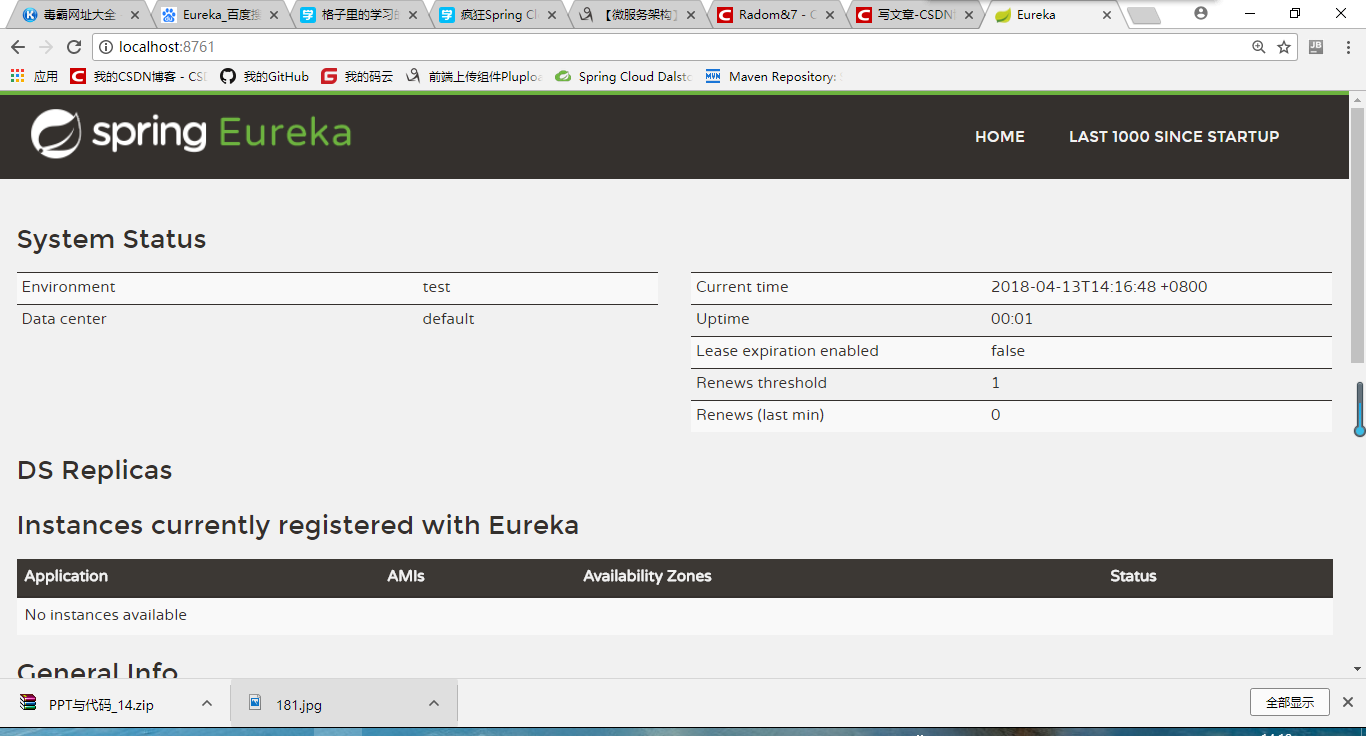Viewport: 1366px width, 736px height.
Task: Close the downloads bar
Action: click(x=1348, y=702)
